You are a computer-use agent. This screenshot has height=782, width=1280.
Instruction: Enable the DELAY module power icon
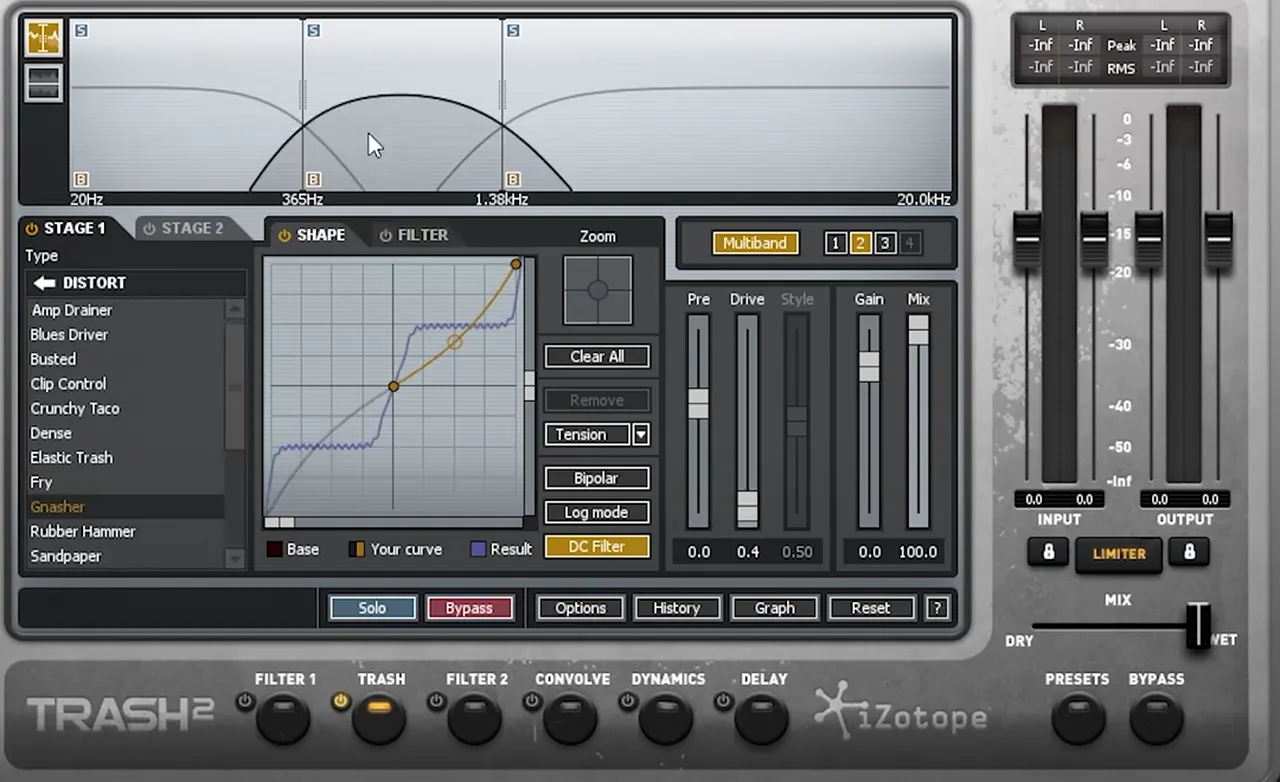[x=724, y=701]
